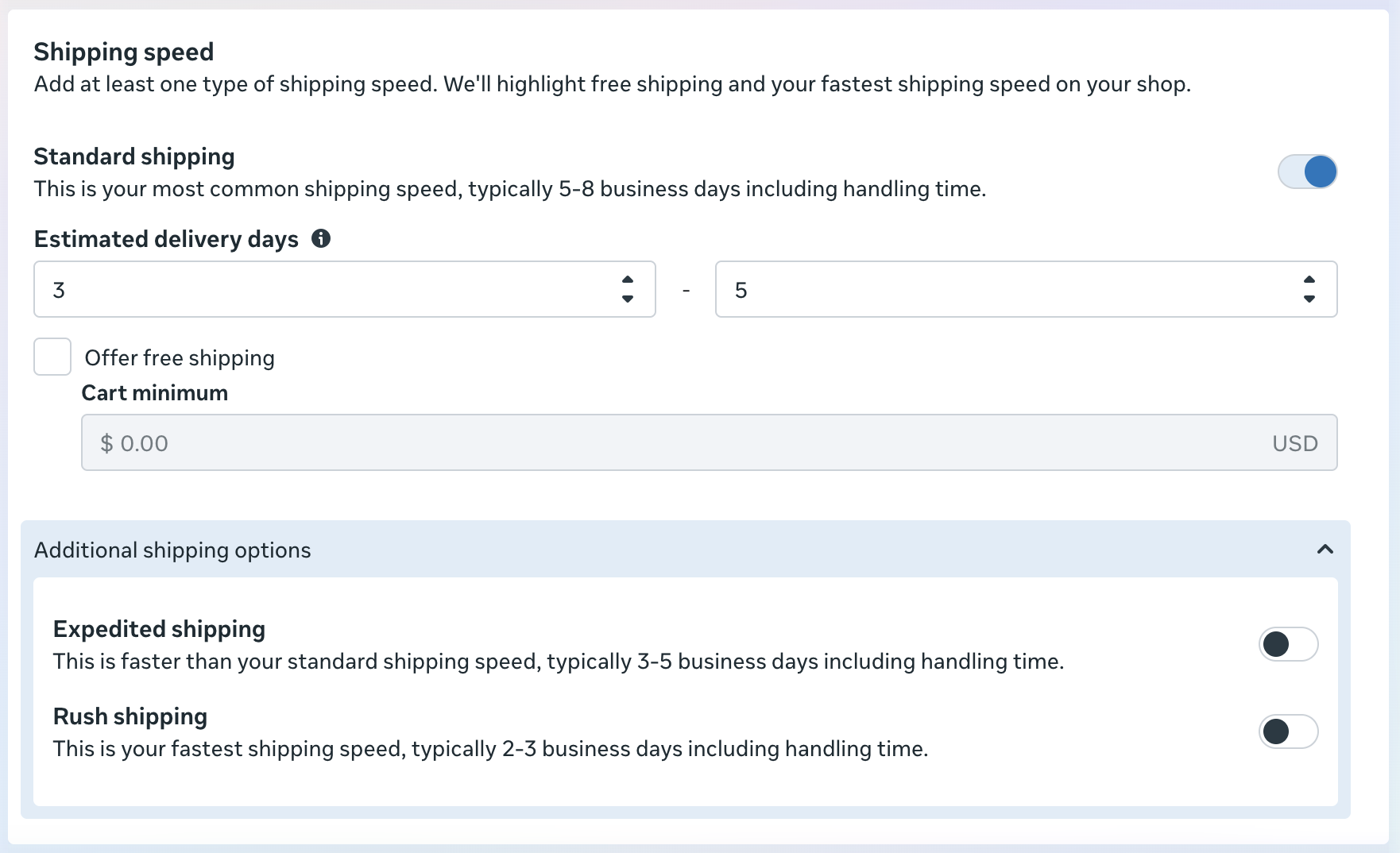Focus the Cart minimum amount field
This screenshot has width=1400, height=853.
pos(675,442)
